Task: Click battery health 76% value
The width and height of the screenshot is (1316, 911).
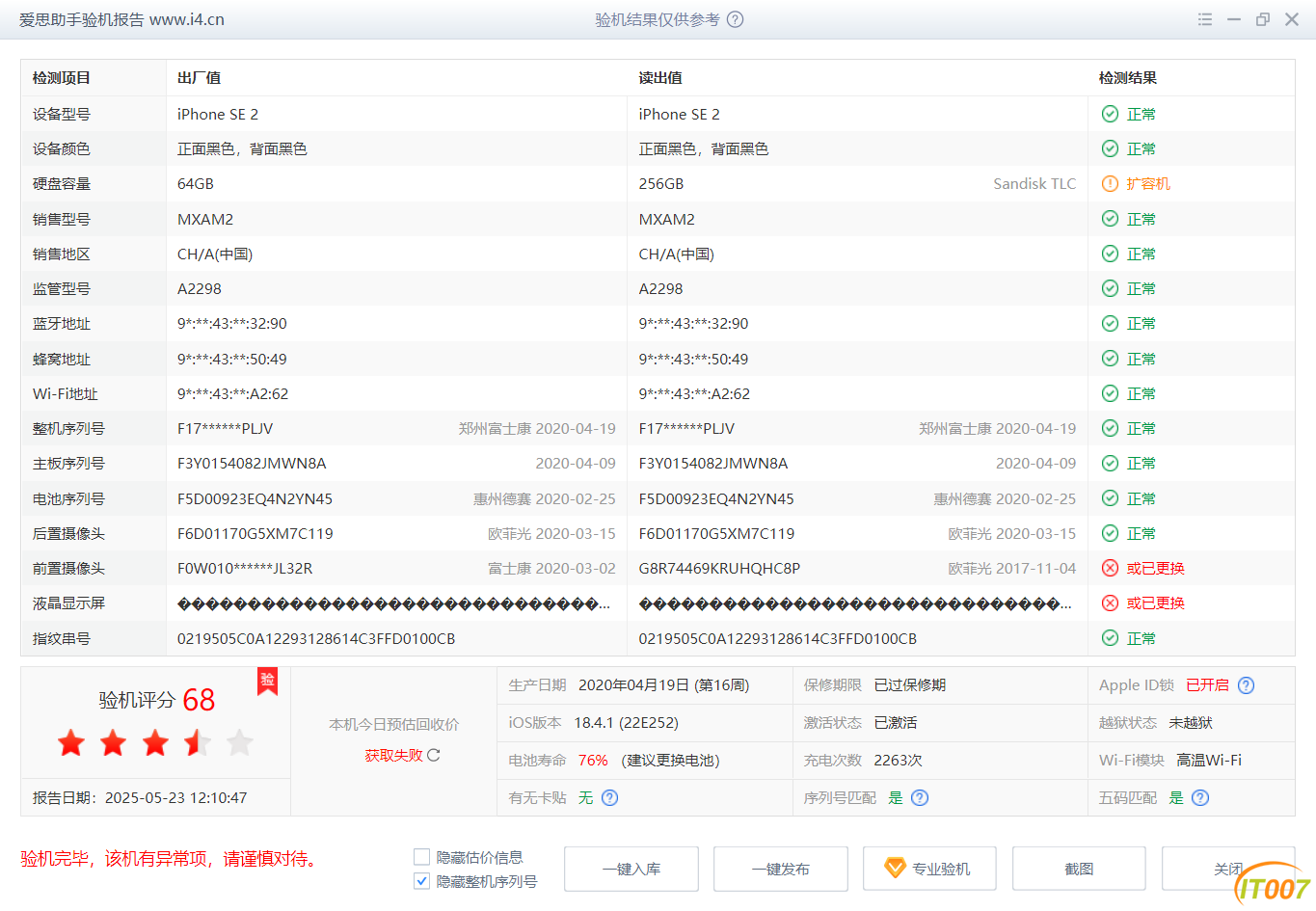Action: (x=593, y=760)
